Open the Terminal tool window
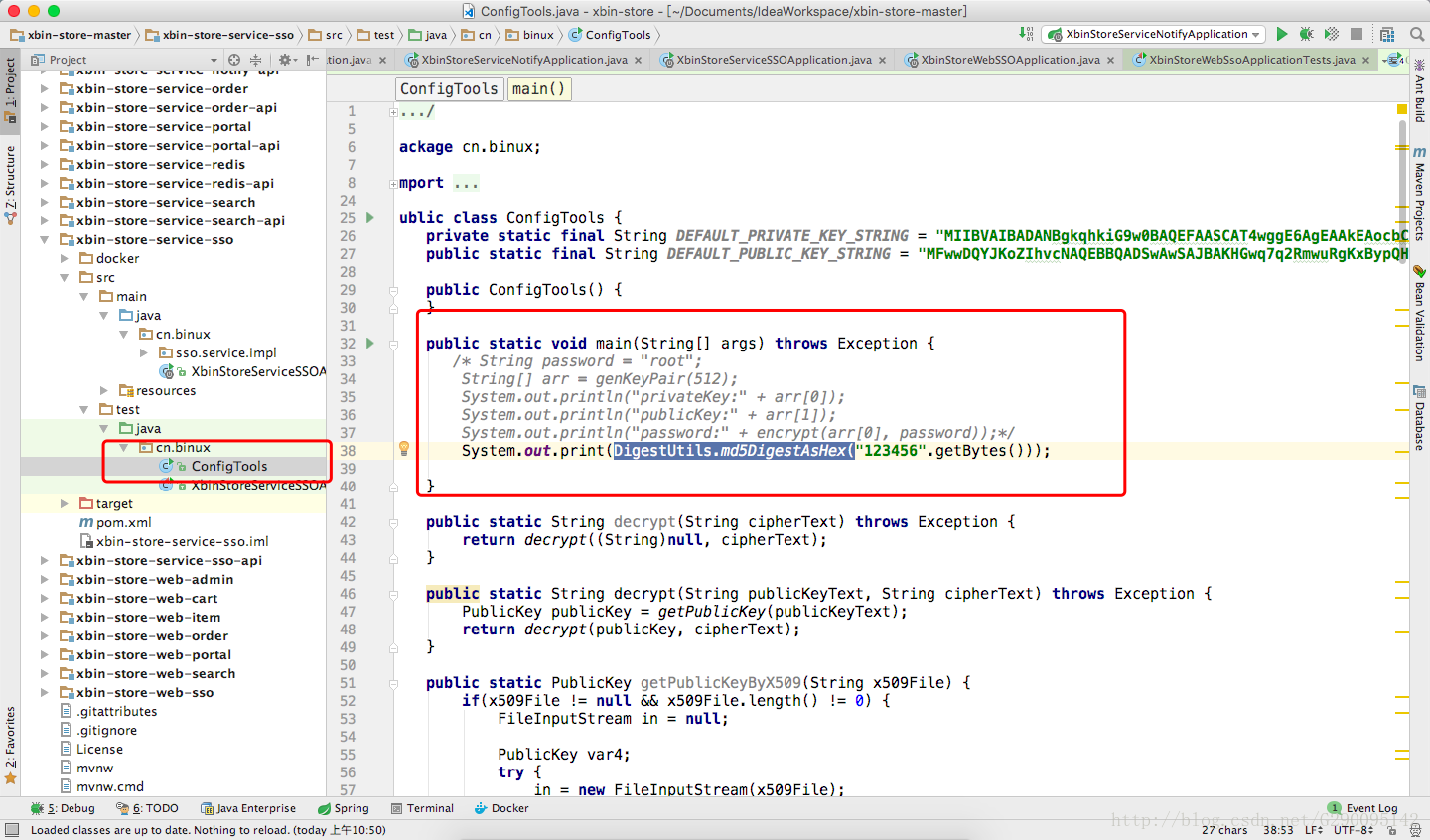The width and height of the screenshot is (1430, 840). 423,808
